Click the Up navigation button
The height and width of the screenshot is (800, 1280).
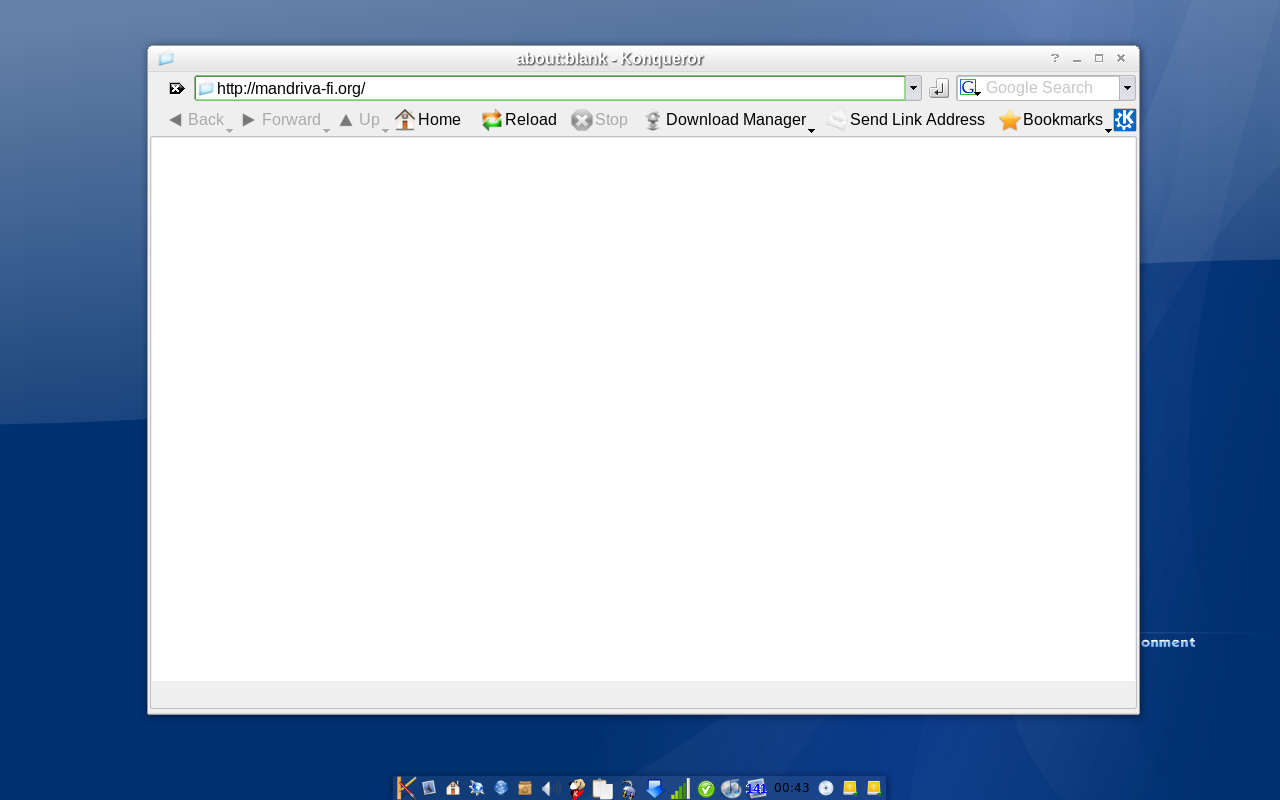(359, 120)
